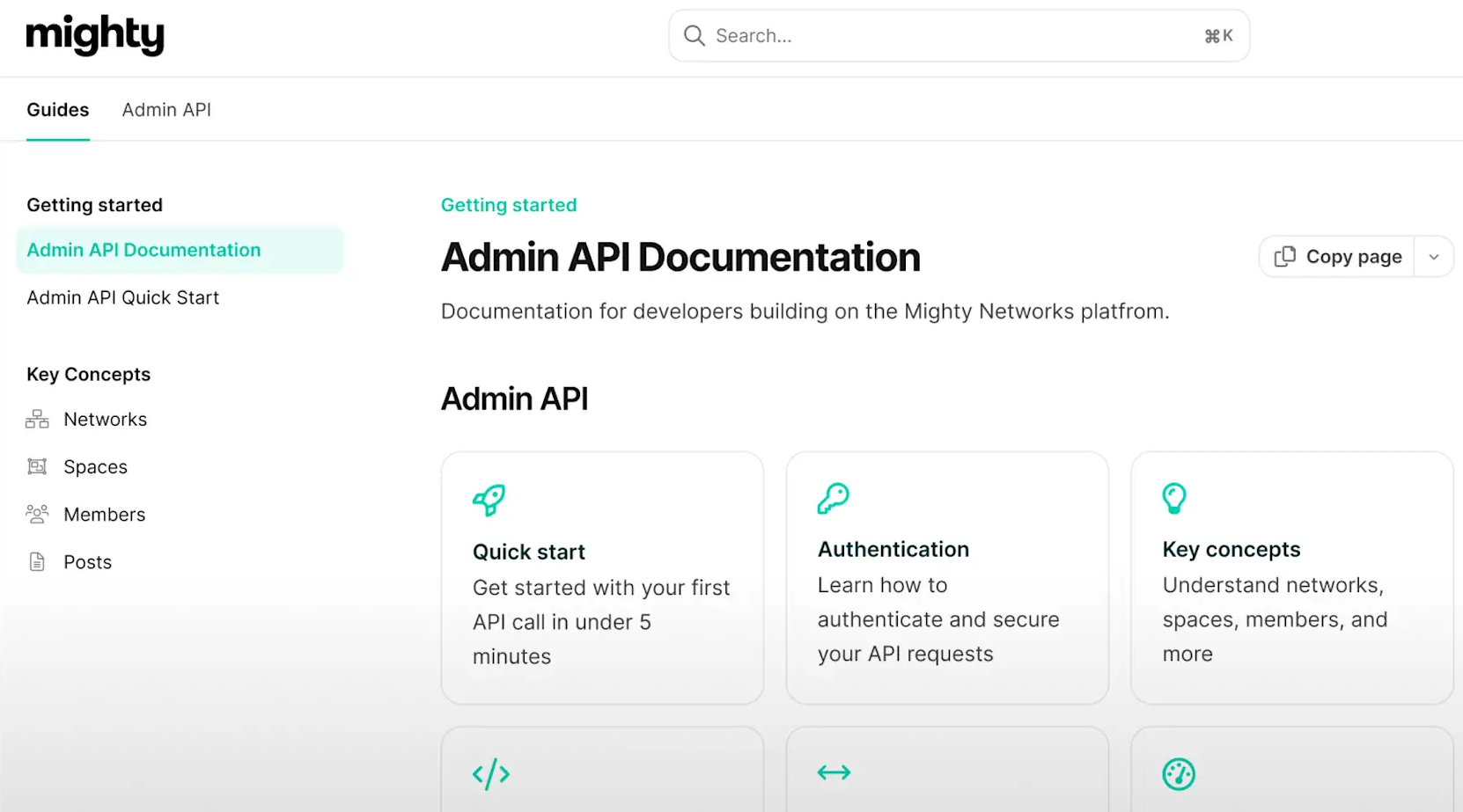Click the Mighty Networks description text
The image size is (1463, 812).
805,311
